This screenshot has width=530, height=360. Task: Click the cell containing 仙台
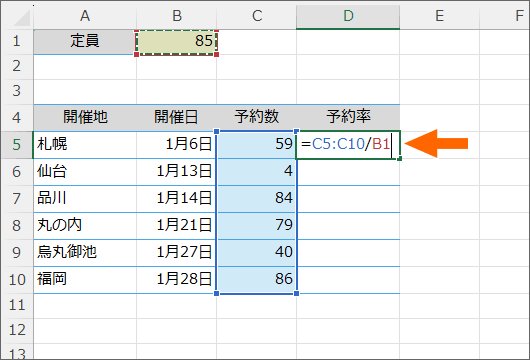tap(85, 172)
